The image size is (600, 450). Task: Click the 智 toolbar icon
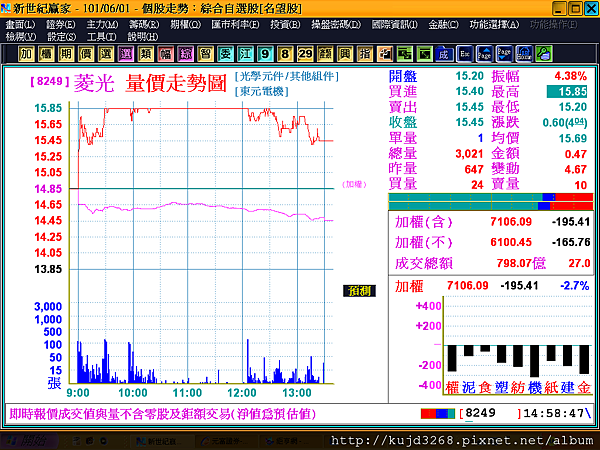point(205,54)
